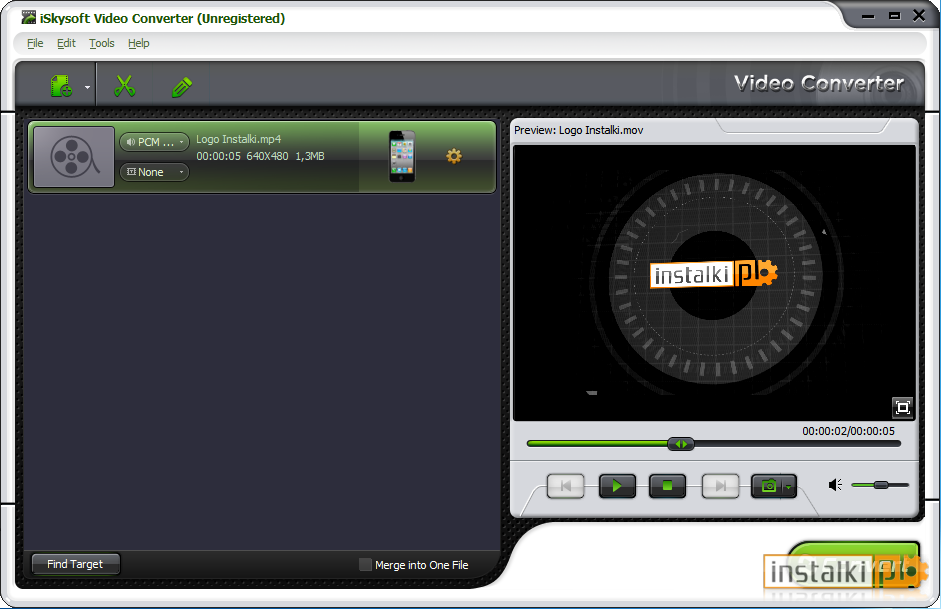Viewport: 941px width, 609px height.
Task: Mute audio using the speaker icon
Action: (x=835, y=485)
